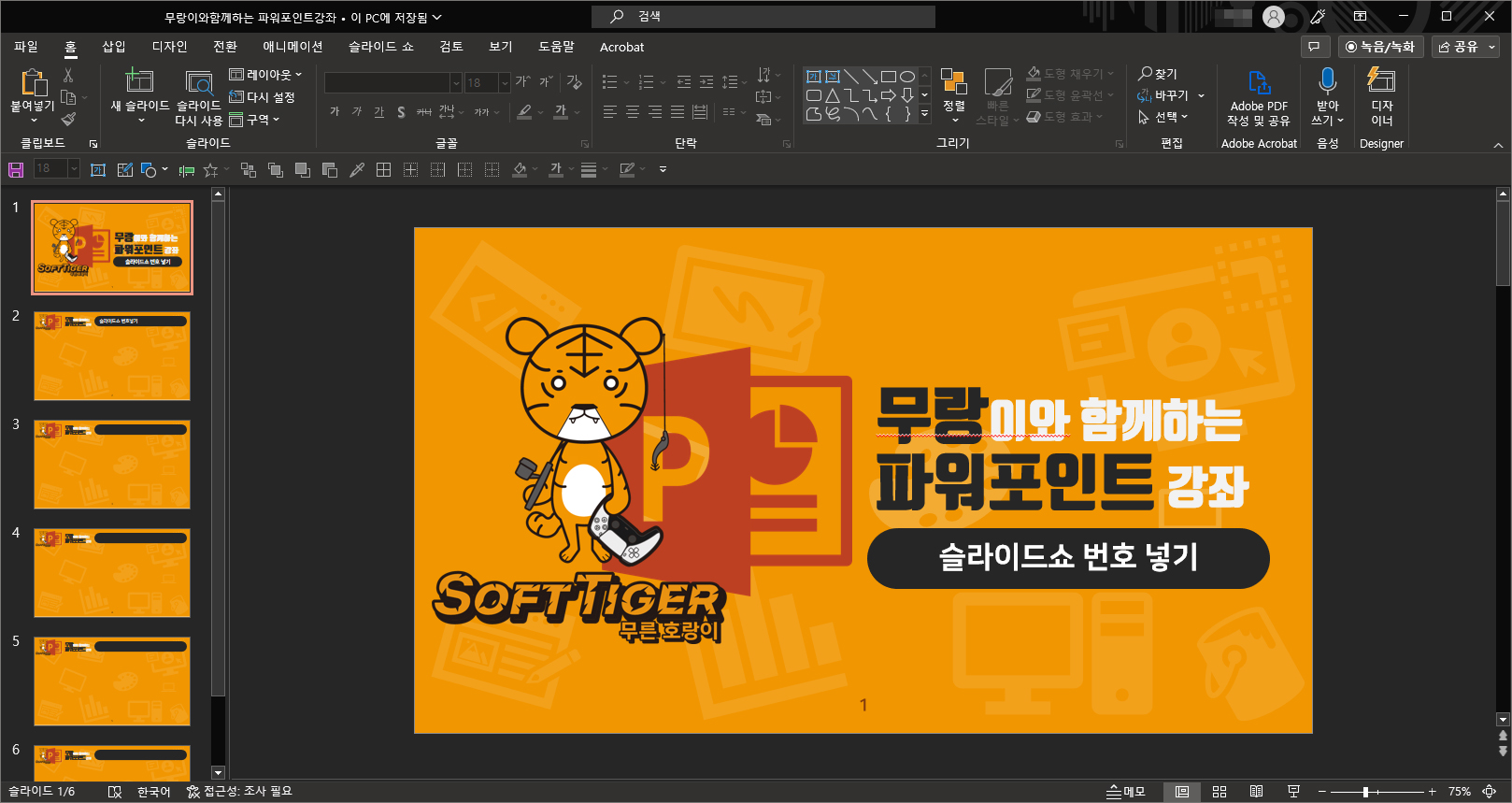The image size is (1512, 803).
Task: Open the Animations (애니메이션) tab
Action: click(292, 47)
